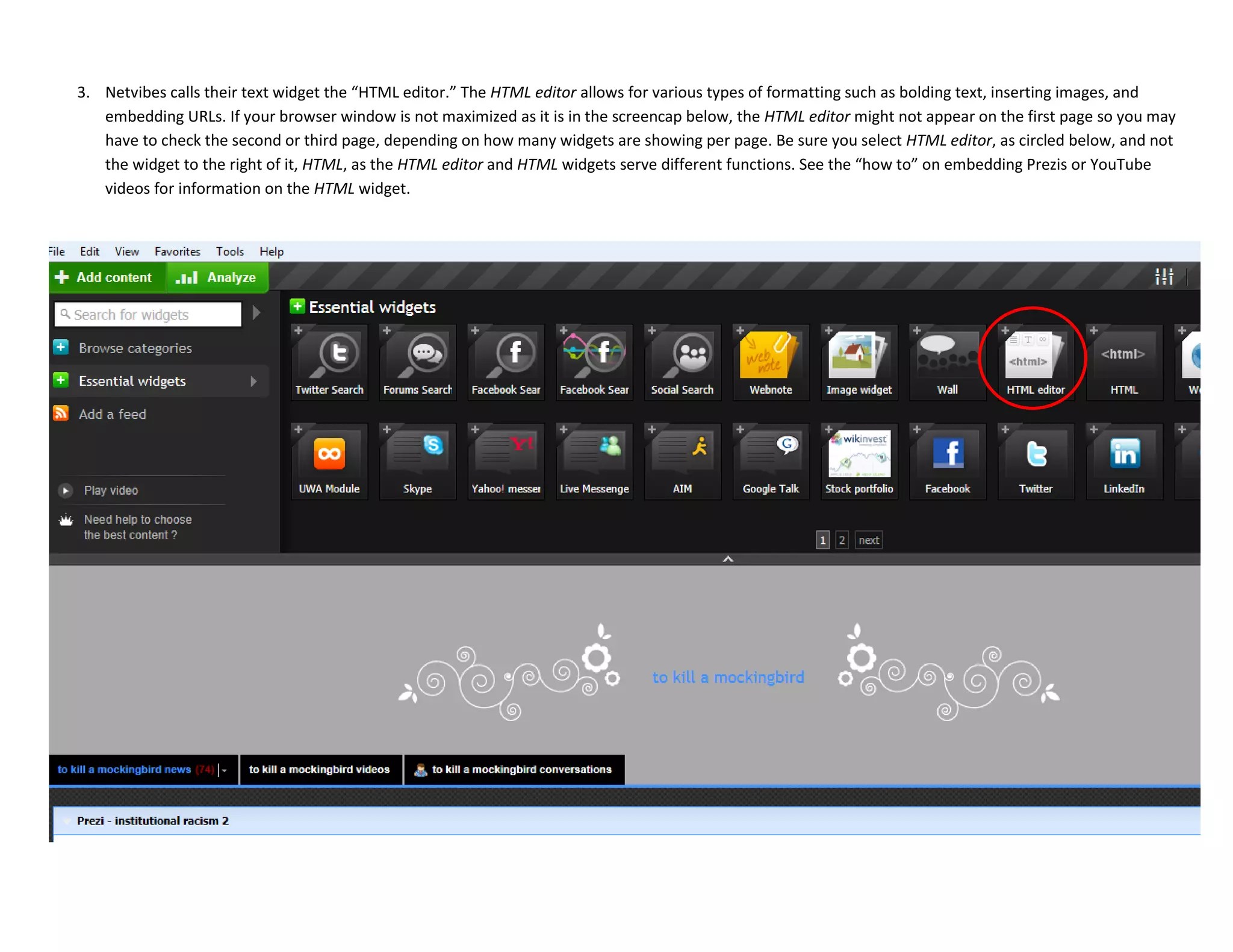Open the Tools menu
The width and height of the screenshot is (1233, 952).
(x=230, y=252)
